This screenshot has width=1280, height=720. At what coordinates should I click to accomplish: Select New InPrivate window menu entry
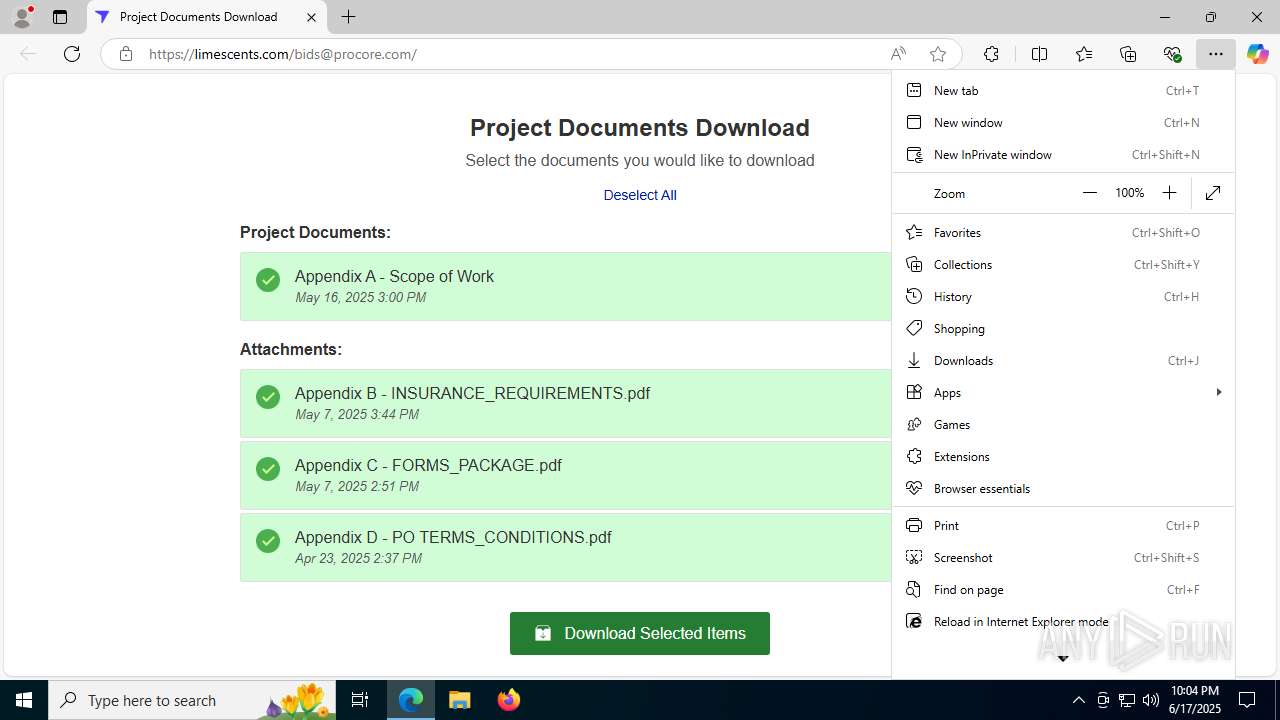point(1063,154)
